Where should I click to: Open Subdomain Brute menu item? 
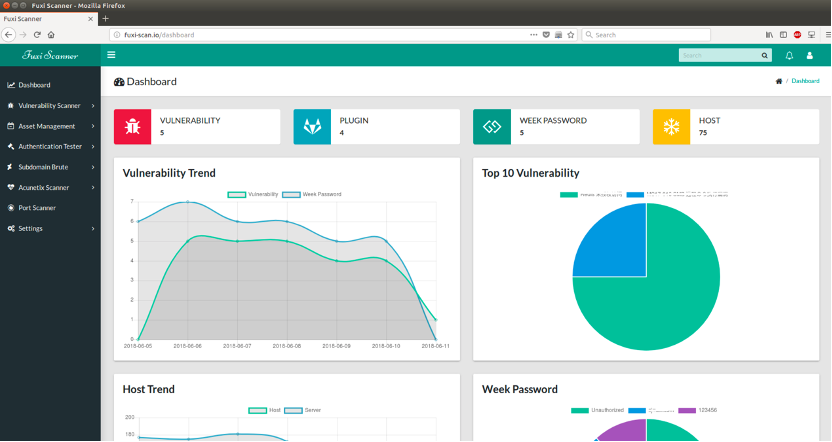tap(50, 167)
